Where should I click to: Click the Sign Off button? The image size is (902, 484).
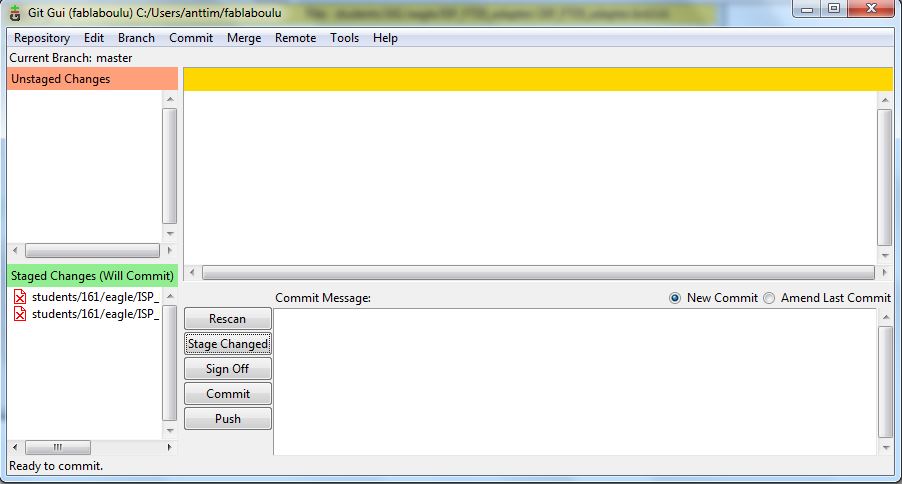228,369
